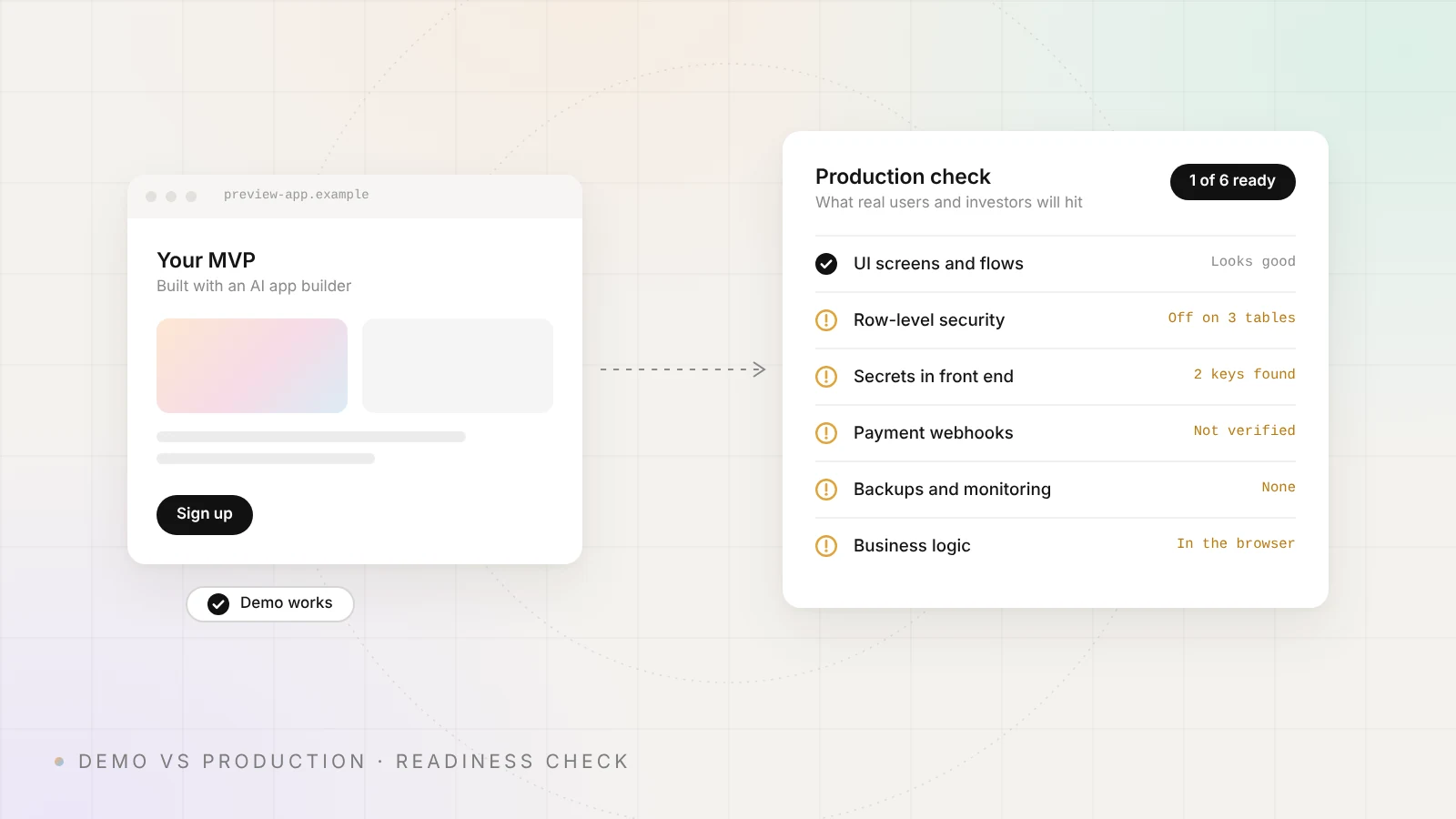
Task: Click the warning icon beside Secrets in front end
Action: pos(826,377)
